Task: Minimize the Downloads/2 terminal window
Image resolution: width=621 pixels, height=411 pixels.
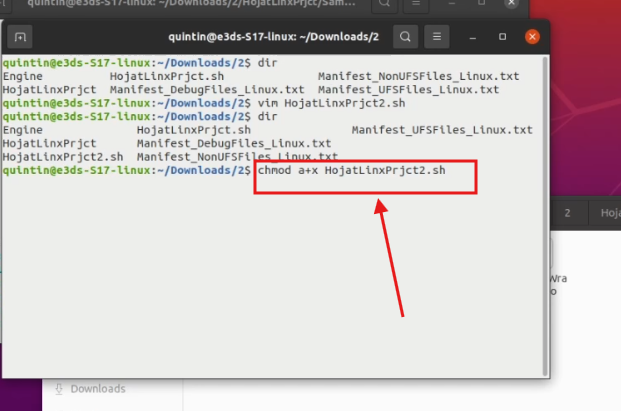Action: click(474, 38)
